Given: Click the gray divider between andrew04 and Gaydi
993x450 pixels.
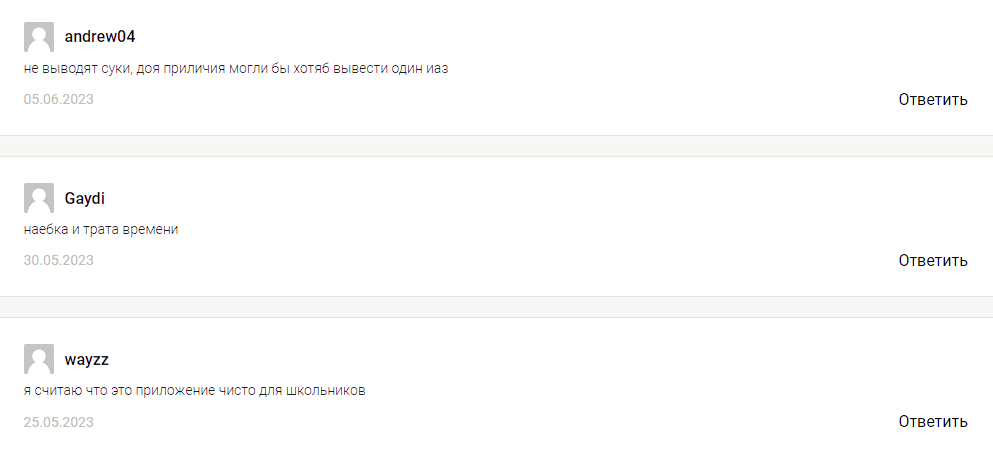Looking at the screenshot, I should click(x=496, y=146).
